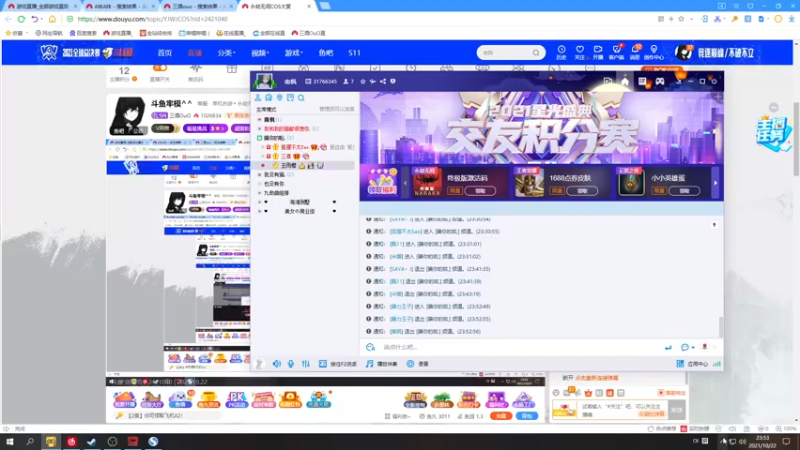Expand the 美女の商业街 channel node

pos(260,211)
